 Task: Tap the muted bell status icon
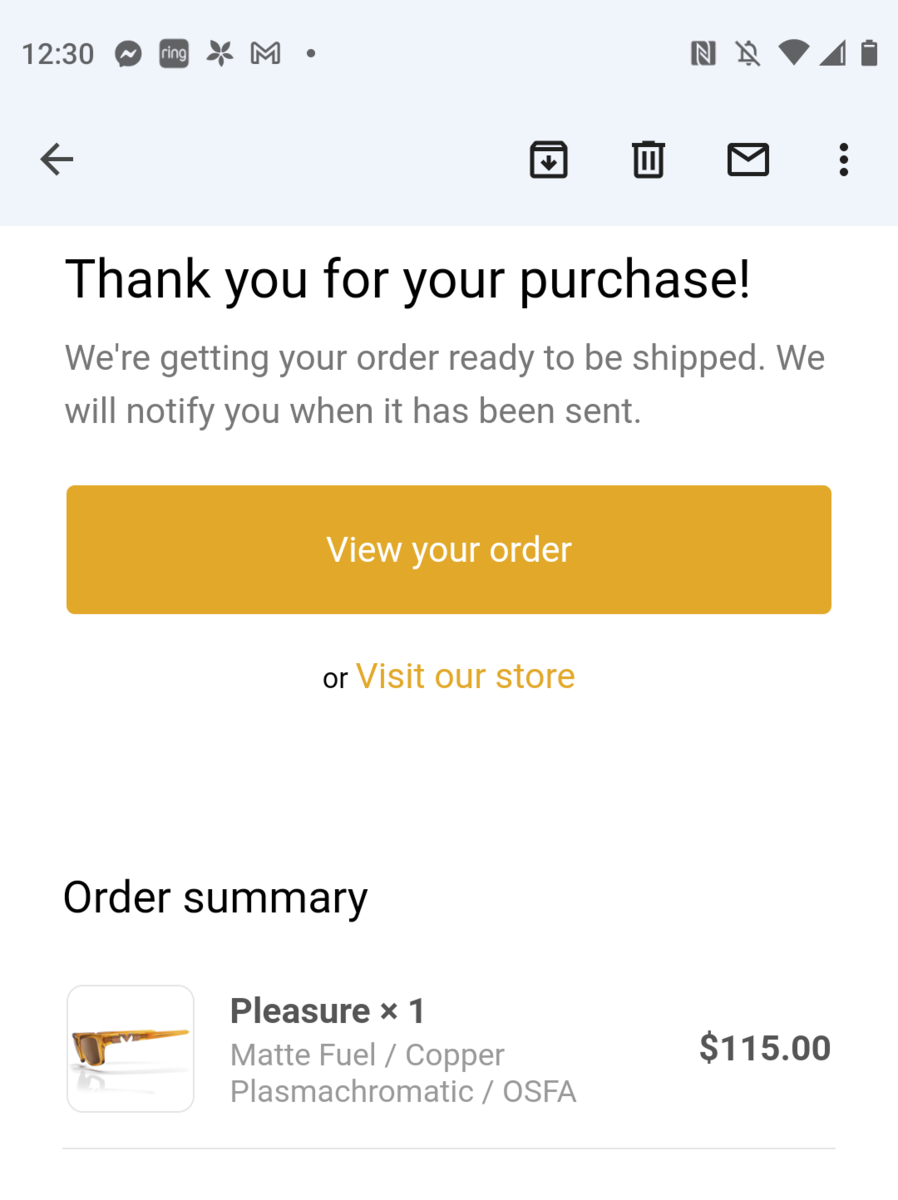747,54
